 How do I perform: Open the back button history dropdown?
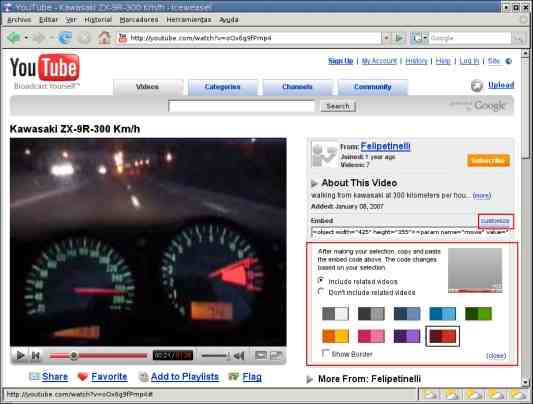coord(26,38)
